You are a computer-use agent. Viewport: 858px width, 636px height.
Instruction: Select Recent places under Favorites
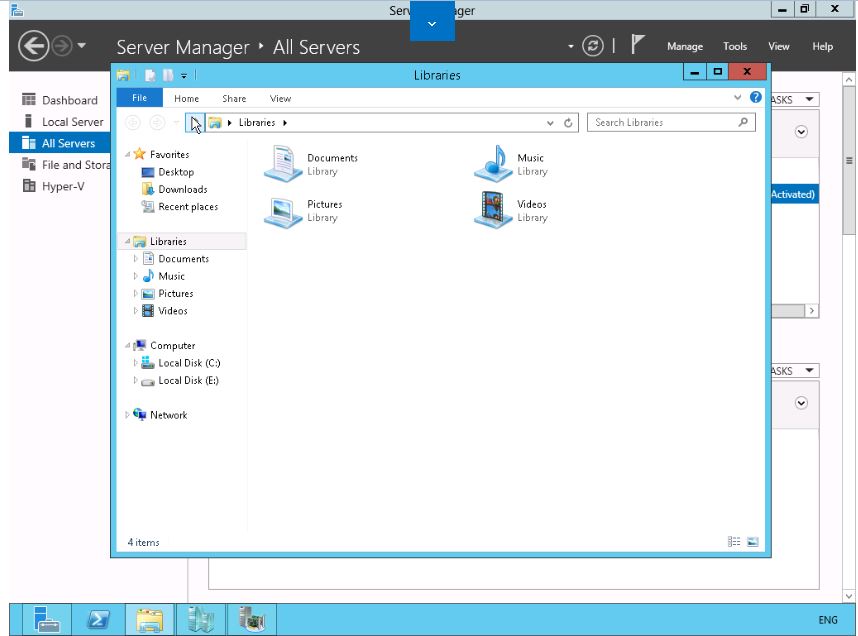[179, 206]
